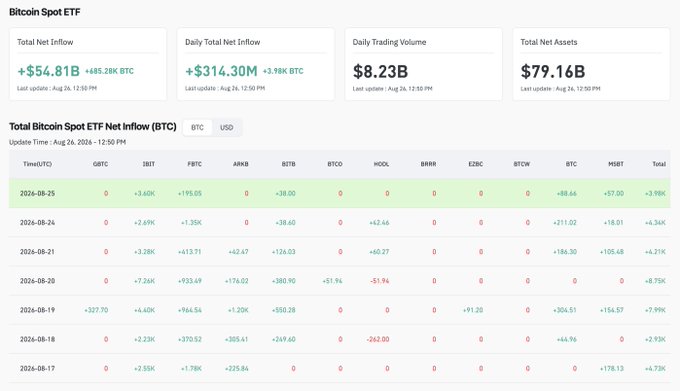
Task: Click the $79.16B total net assets
Action: pyautogui.click(x=553, y=72)
